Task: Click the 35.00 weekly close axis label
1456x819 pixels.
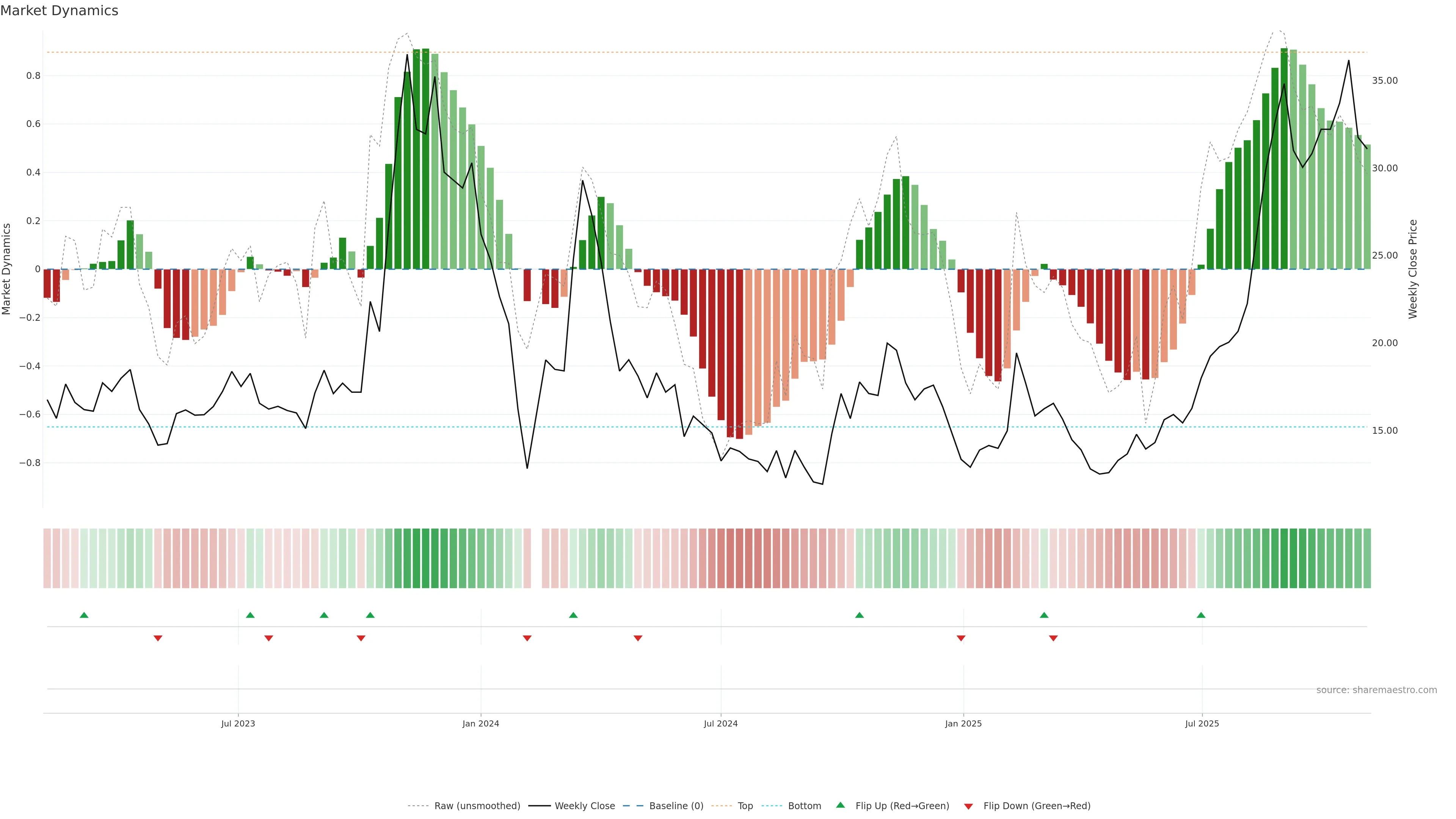Action: click(1385, 81)
